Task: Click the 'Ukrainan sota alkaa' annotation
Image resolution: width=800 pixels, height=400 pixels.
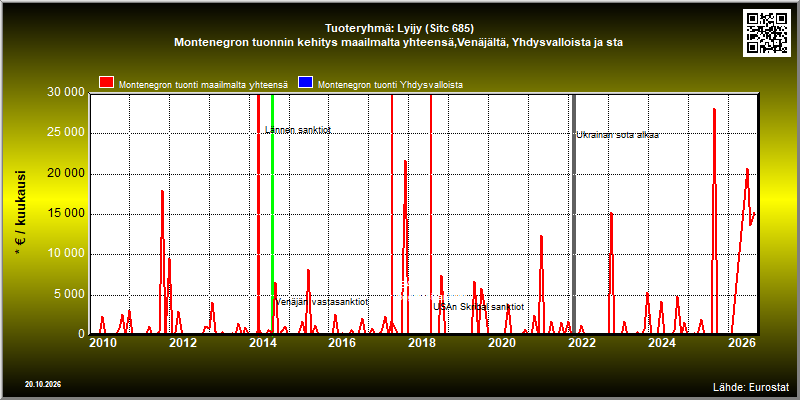Action: tap(618, 135)
